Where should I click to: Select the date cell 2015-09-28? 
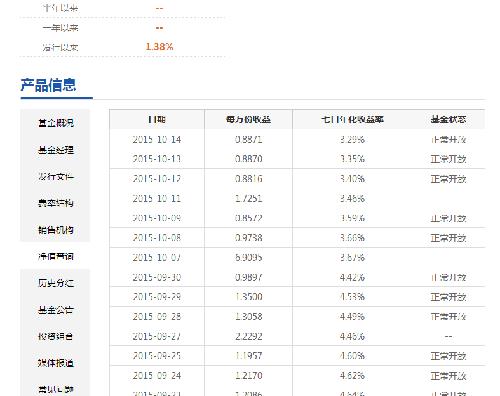pos(157,316)
